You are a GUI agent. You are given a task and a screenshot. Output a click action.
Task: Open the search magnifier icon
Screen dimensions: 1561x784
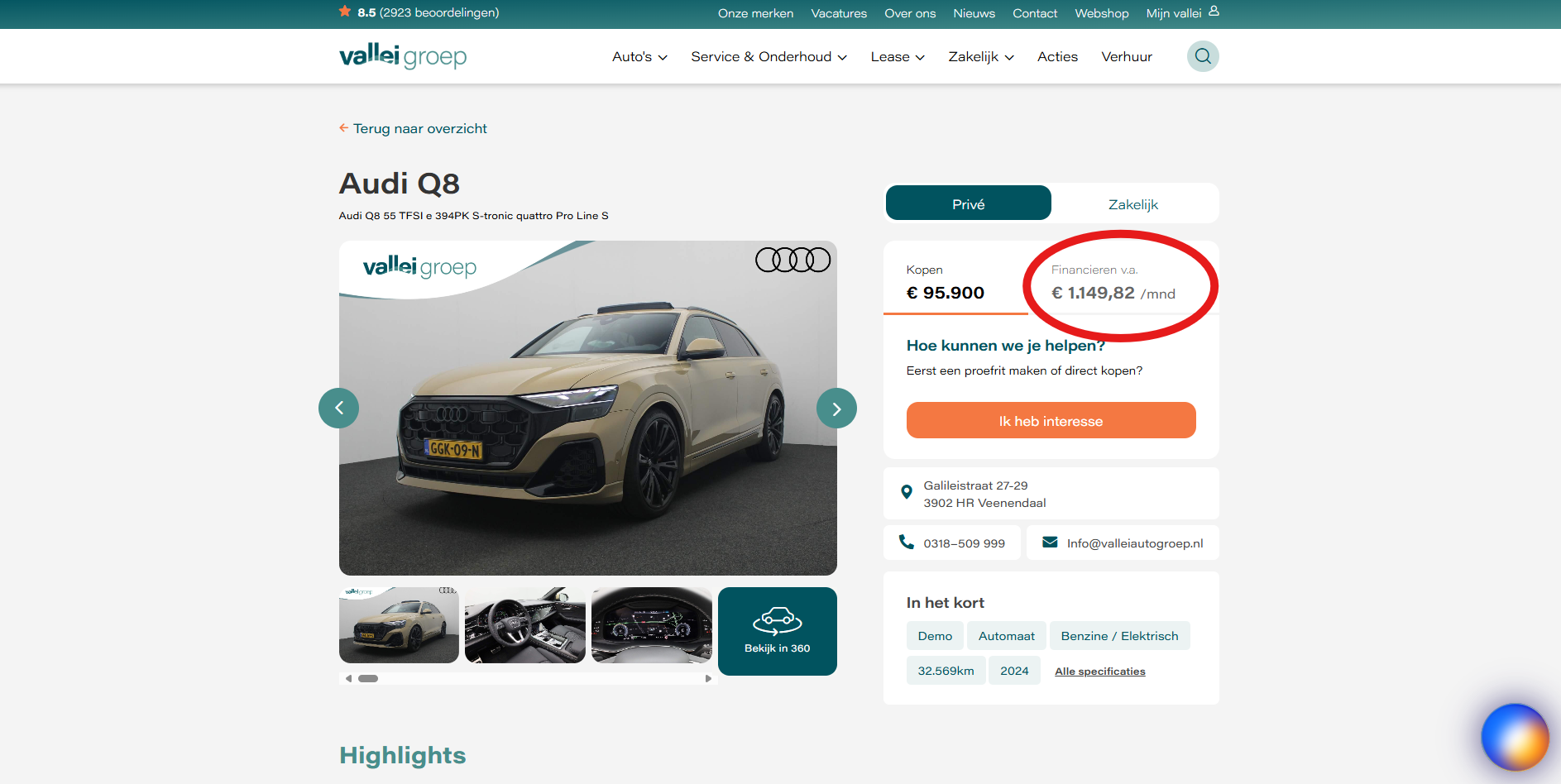point(1203,56)
